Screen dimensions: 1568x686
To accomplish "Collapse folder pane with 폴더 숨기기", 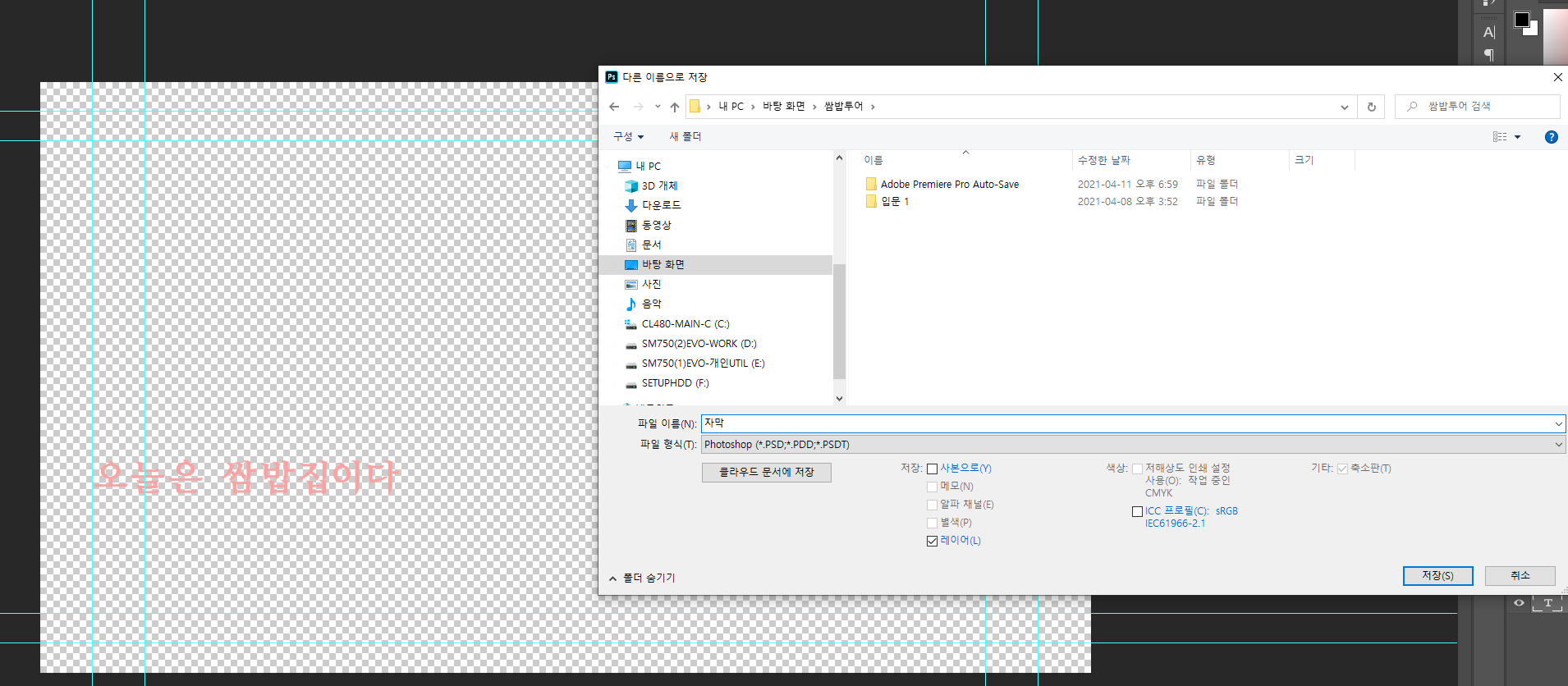I will tap(642, 579).
